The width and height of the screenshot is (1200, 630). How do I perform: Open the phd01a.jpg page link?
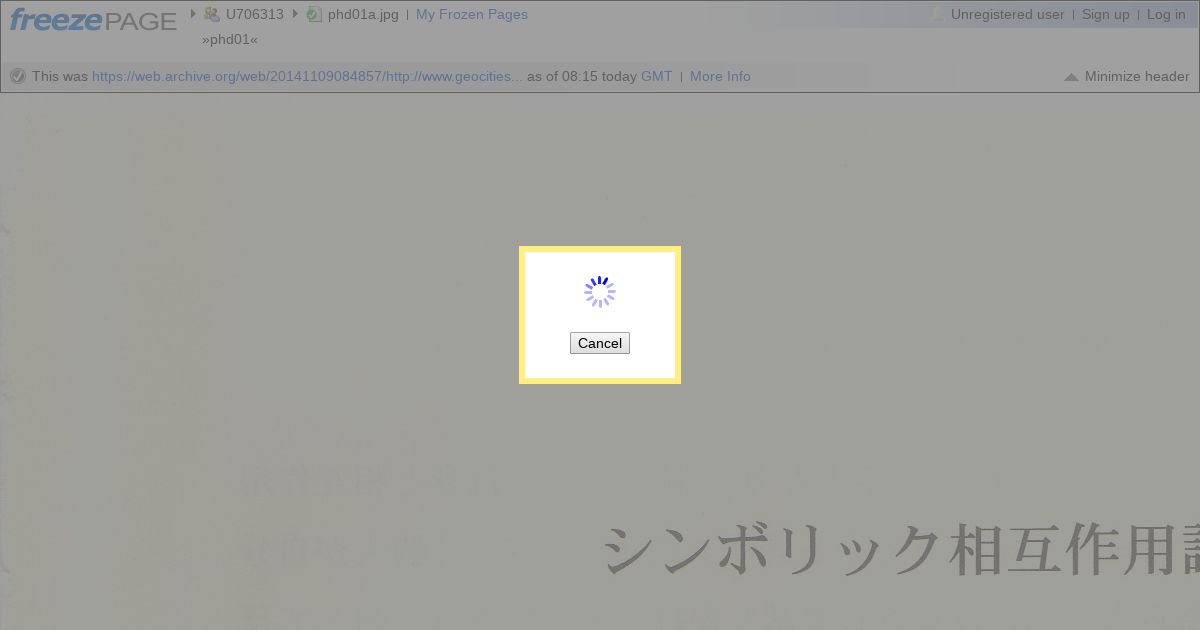(363, 14)
